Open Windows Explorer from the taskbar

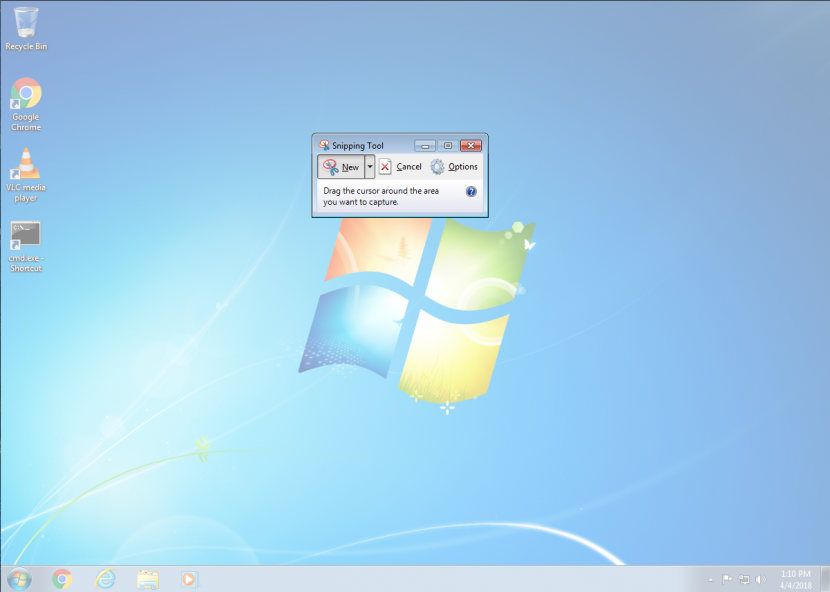(146, 578)
